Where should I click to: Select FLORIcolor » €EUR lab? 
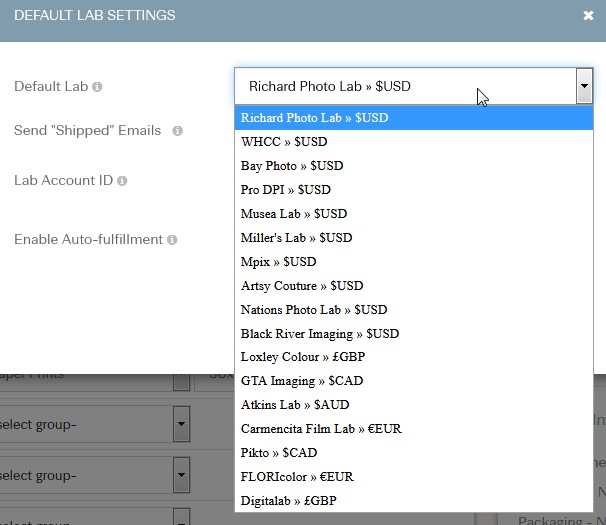(414, 477)
